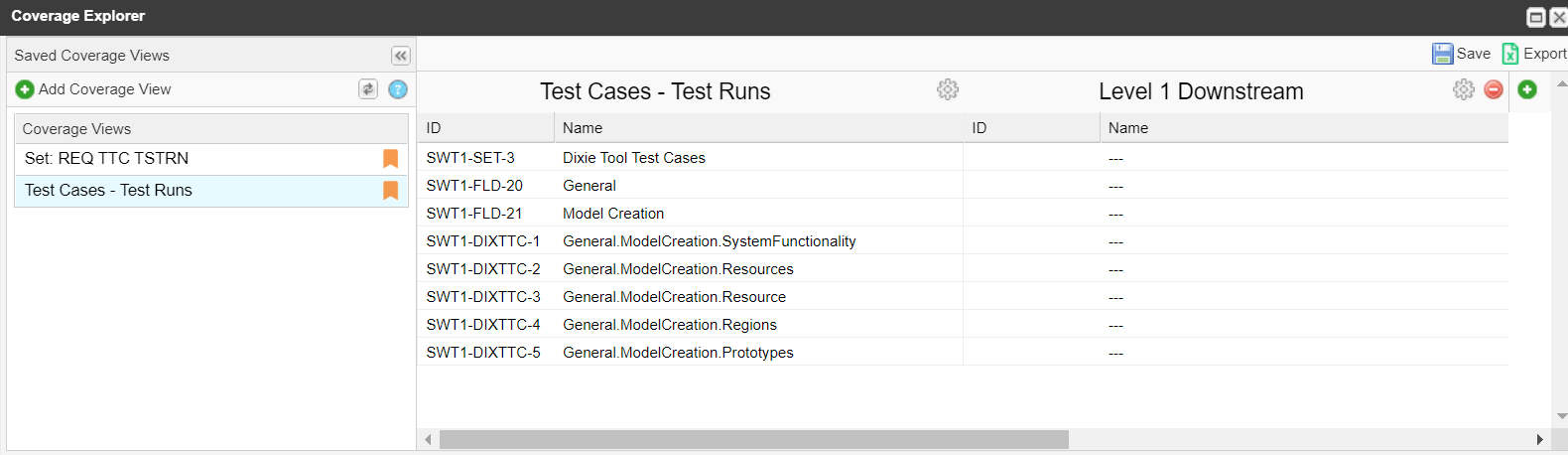Select row SWT1-DIXTTC-1 SystemFunctionality
This screenshot has height=455, width=1568.
tap(963, 241)
